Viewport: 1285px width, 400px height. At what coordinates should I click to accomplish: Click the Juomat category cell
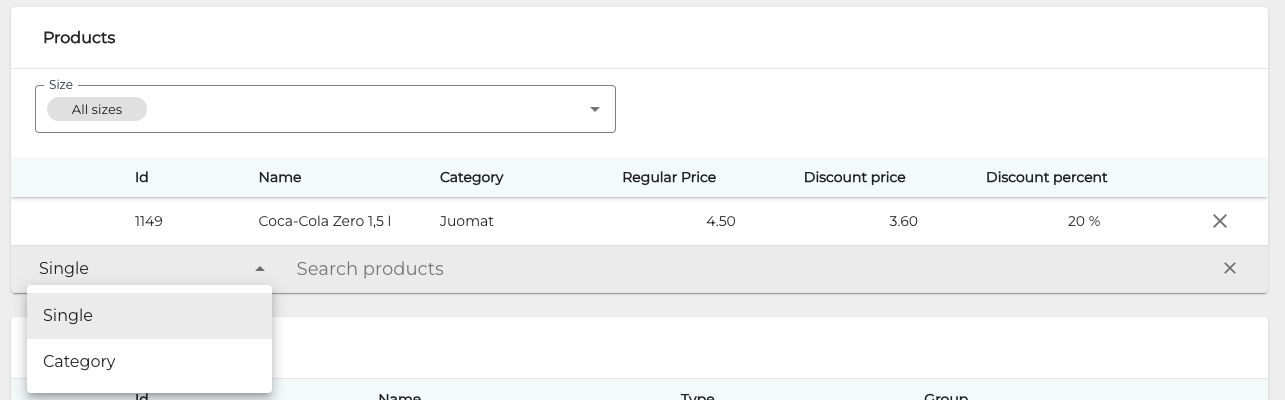point(466,221)
